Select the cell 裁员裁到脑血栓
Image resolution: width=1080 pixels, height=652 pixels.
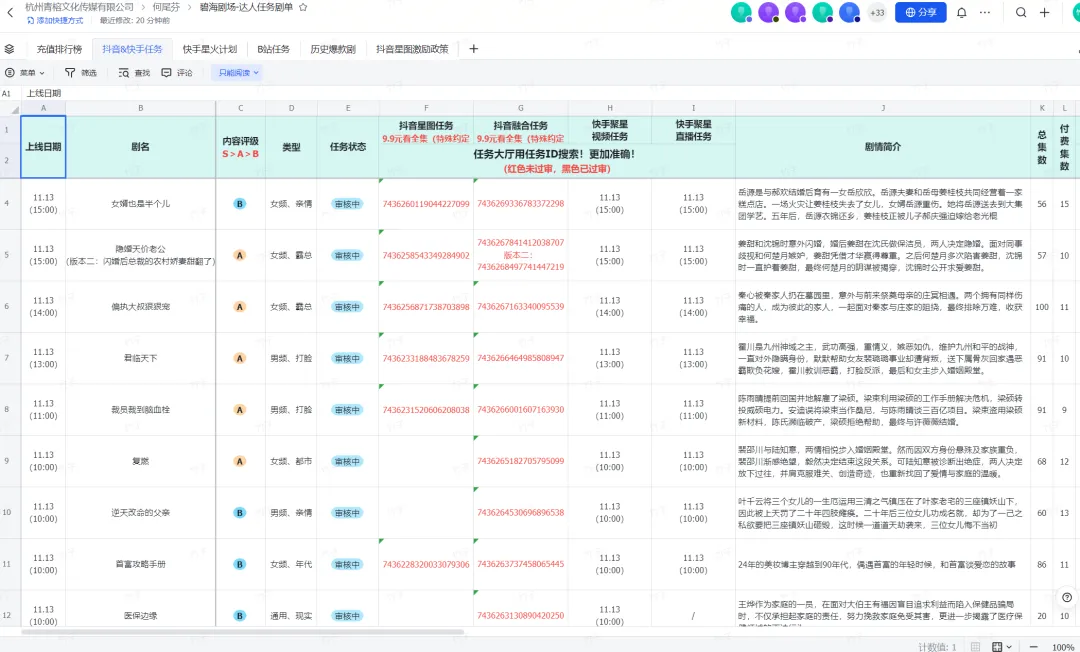coord(141,410)
